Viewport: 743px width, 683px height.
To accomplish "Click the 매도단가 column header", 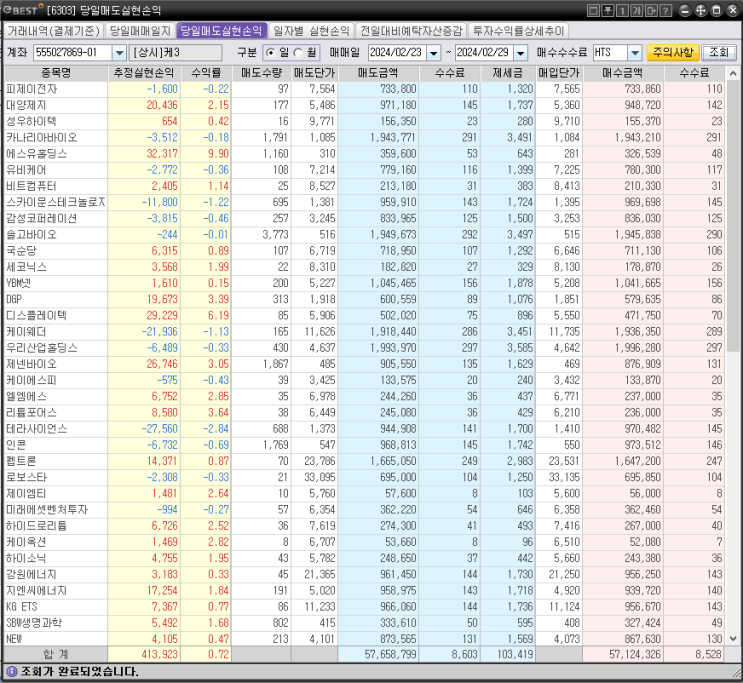I will (x=314, y=73).
